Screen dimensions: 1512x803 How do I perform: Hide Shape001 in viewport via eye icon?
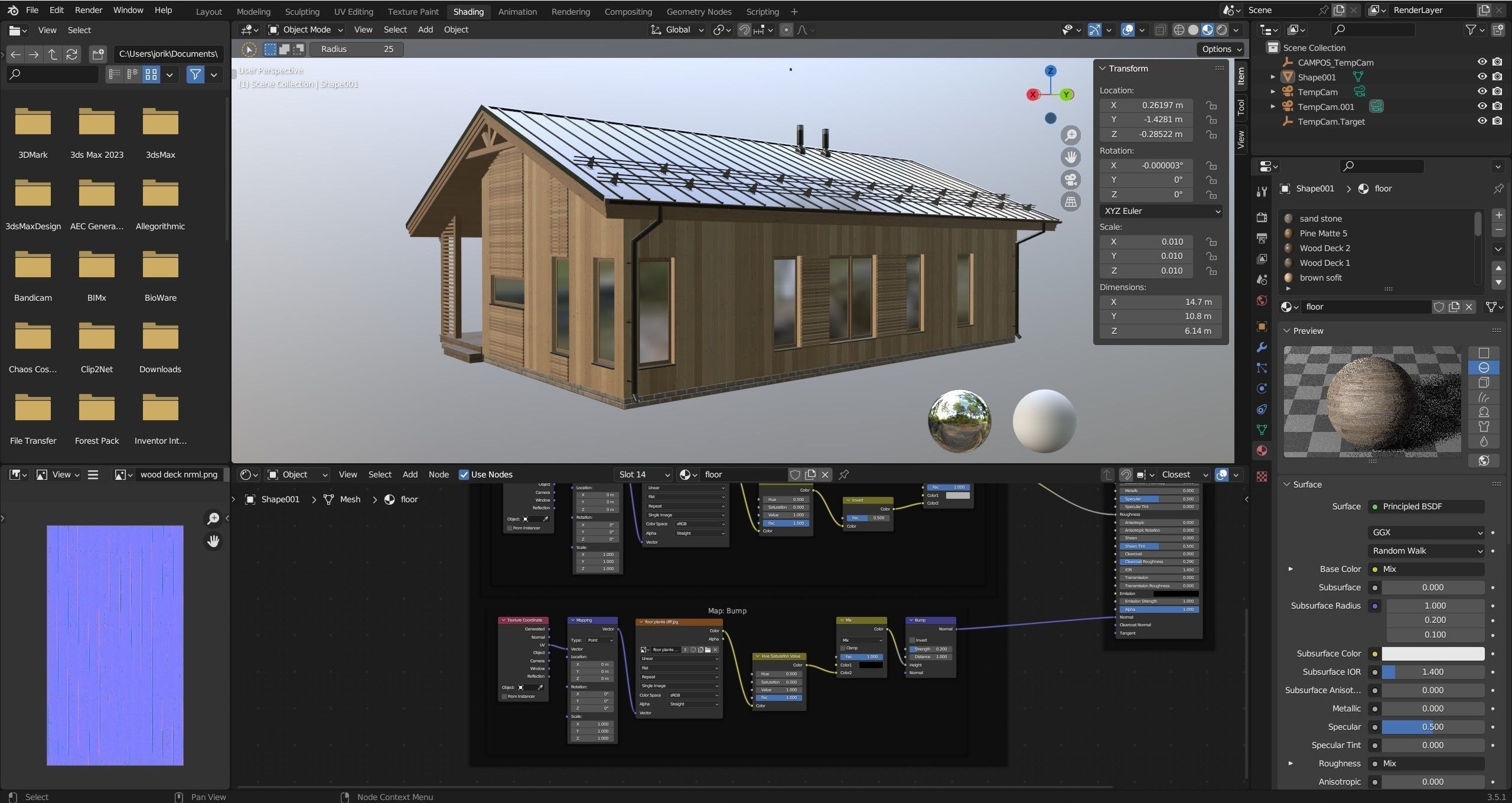[x=1482, y=77]
